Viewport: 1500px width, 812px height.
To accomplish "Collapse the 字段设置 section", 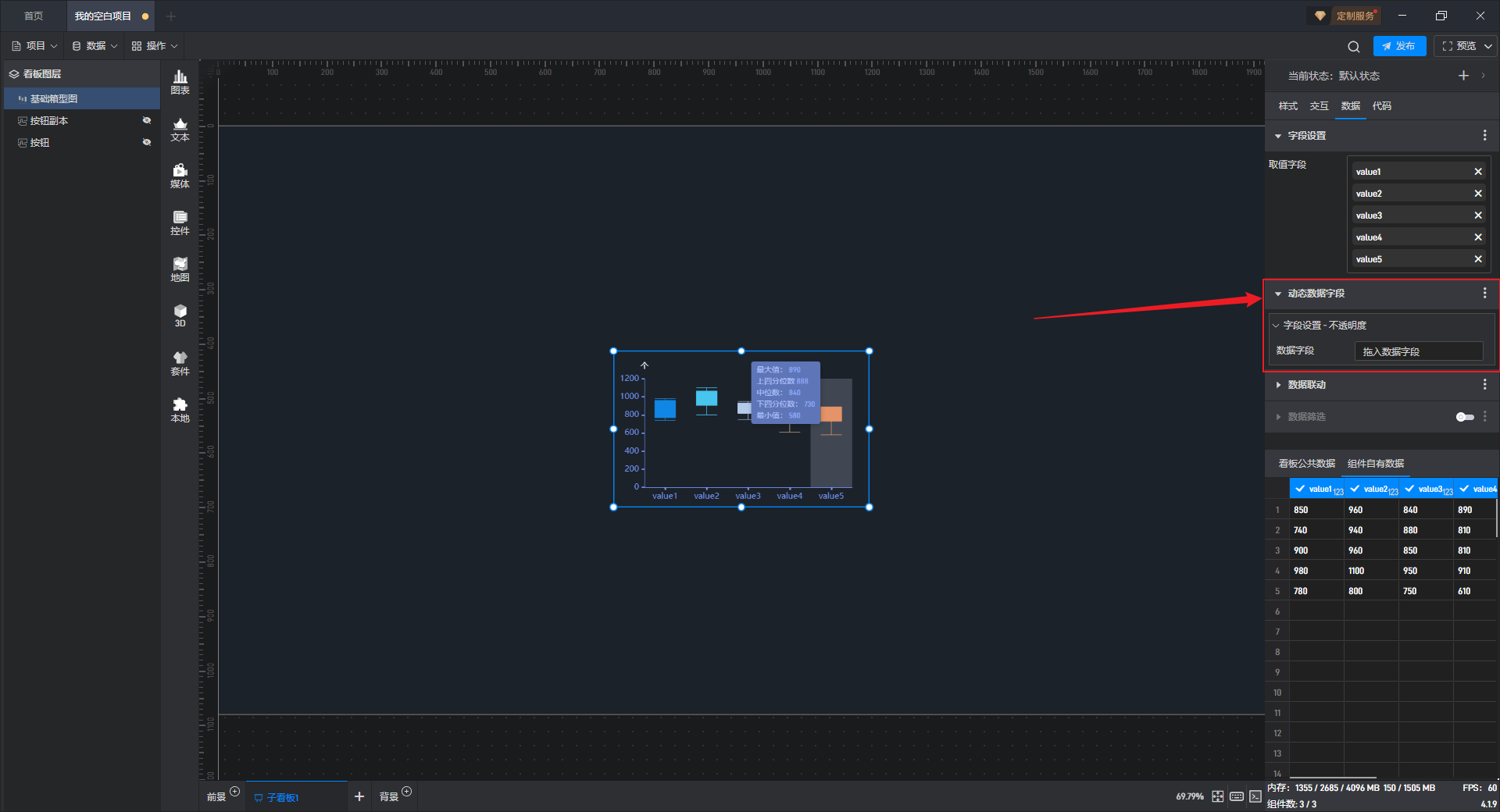I will click(1278, 136).
